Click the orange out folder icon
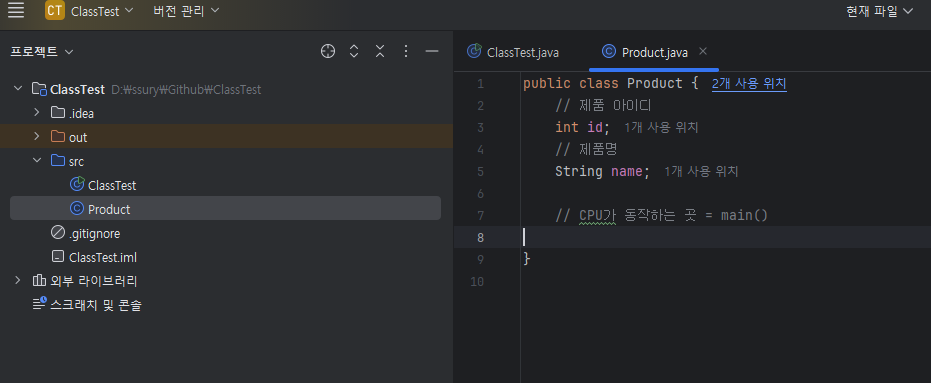The image size is (931, 383). 58,137
